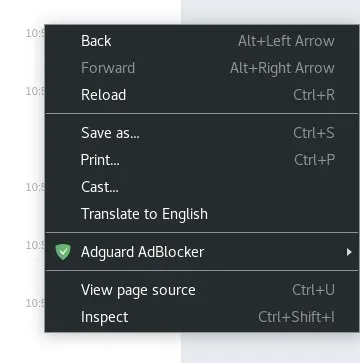The image size is (360, 363).
Task: Expand the Adguard AdBlocker submenu arrow
Action: (349, 252)
